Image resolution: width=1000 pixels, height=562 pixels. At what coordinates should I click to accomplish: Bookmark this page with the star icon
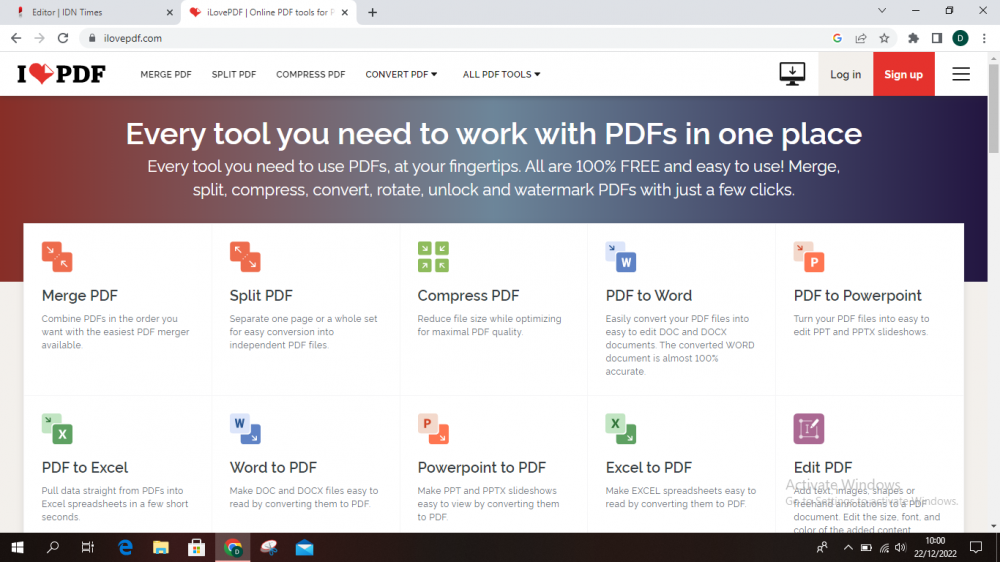pos(884,38)
